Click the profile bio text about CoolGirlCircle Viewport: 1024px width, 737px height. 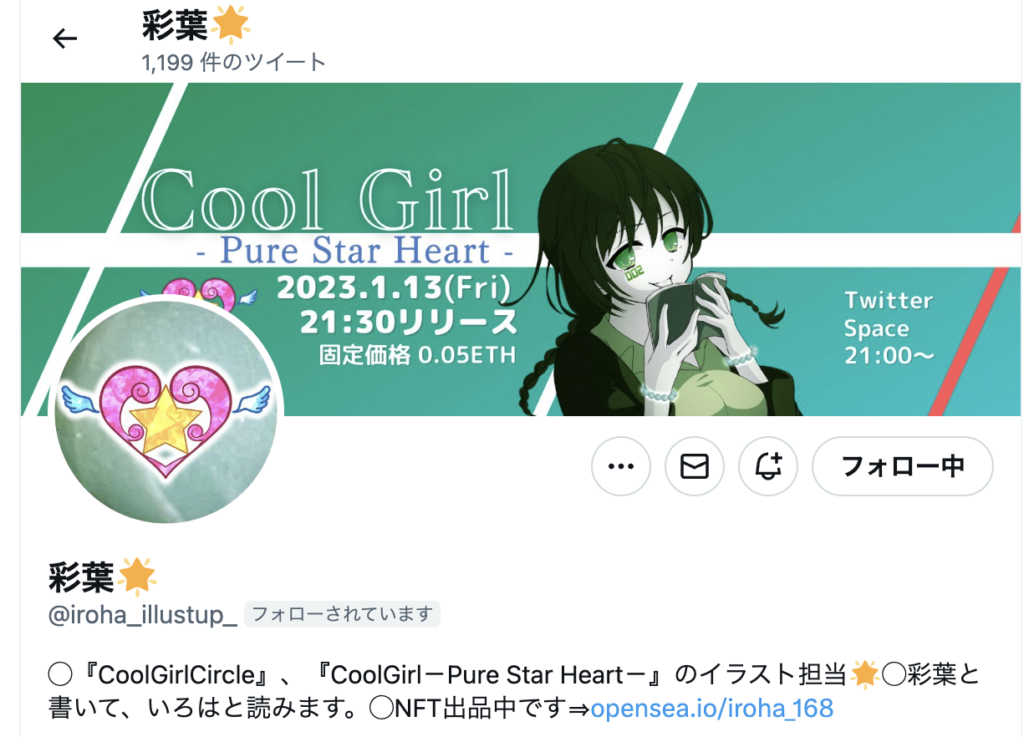click(x=515, y=691)
